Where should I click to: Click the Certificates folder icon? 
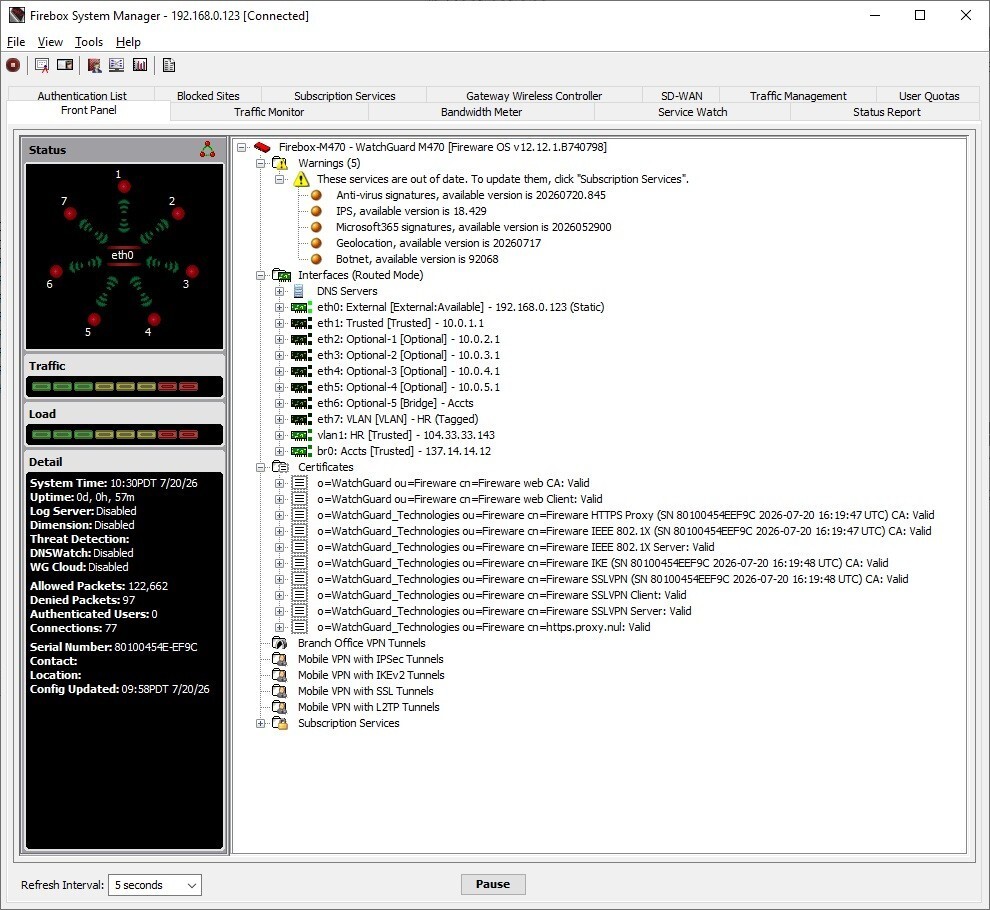[280, 467]
